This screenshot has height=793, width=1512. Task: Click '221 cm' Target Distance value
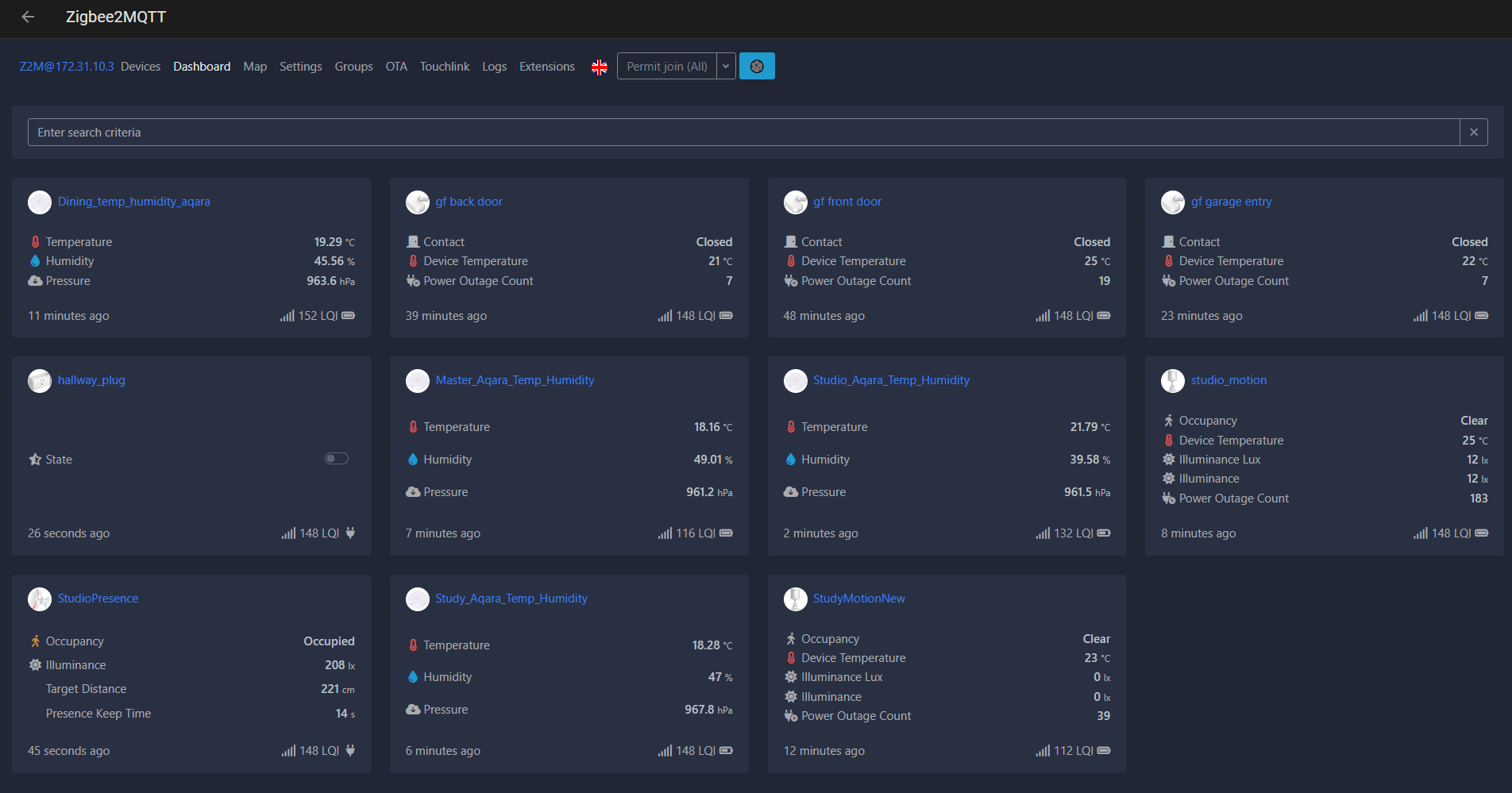point(337,689)
